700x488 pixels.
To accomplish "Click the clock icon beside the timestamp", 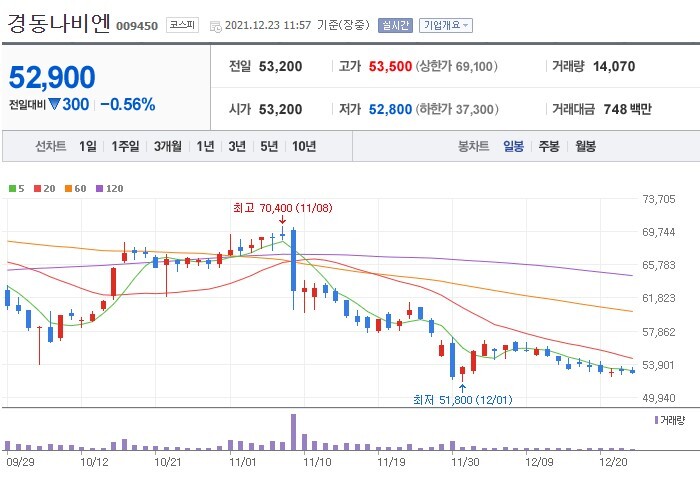I will point(215,26).
